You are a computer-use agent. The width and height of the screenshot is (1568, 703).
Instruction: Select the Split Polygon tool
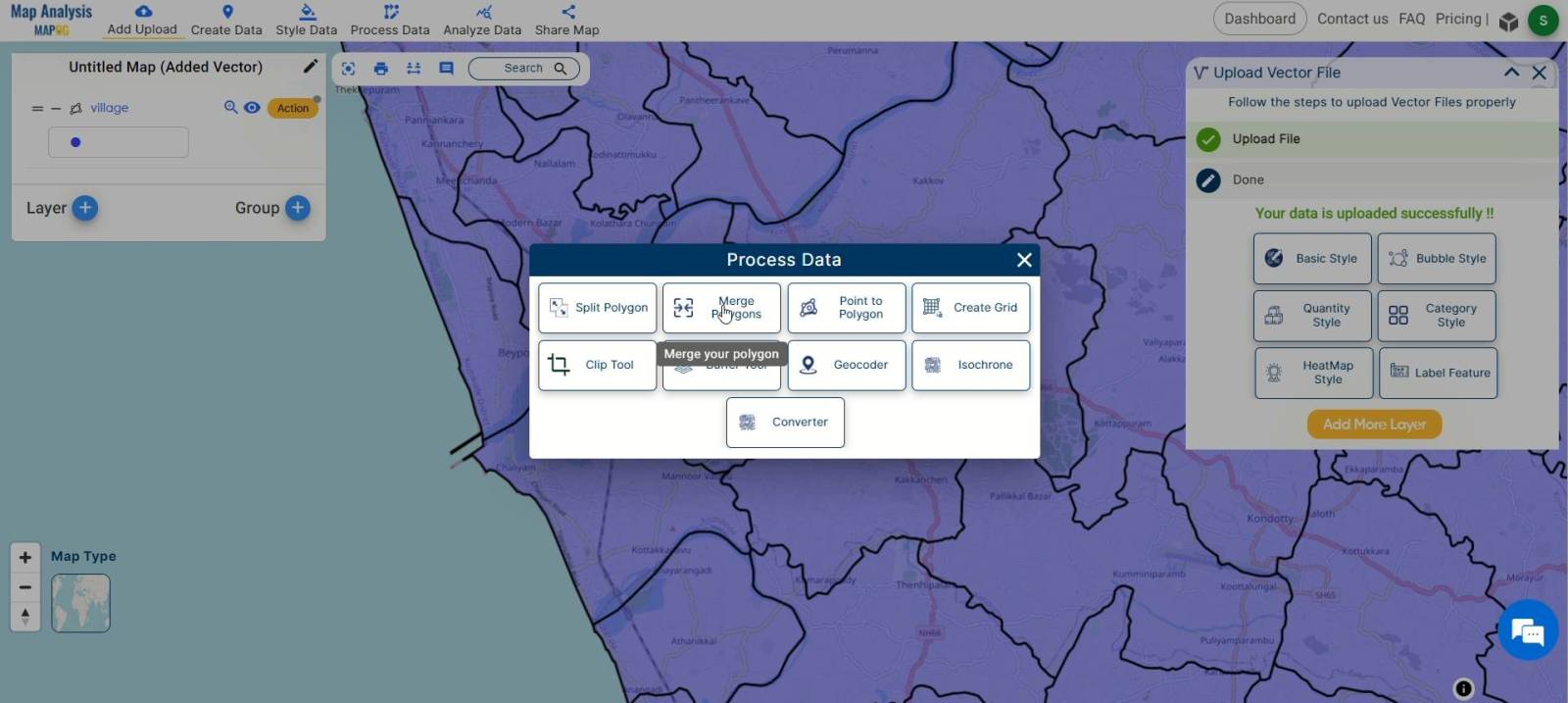coord(598,308)
